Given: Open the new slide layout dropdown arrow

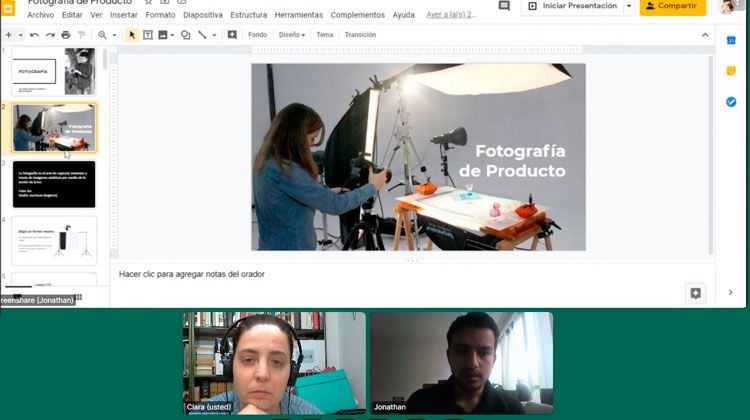Looking at the screenshot, I should [x=20, y=35].
